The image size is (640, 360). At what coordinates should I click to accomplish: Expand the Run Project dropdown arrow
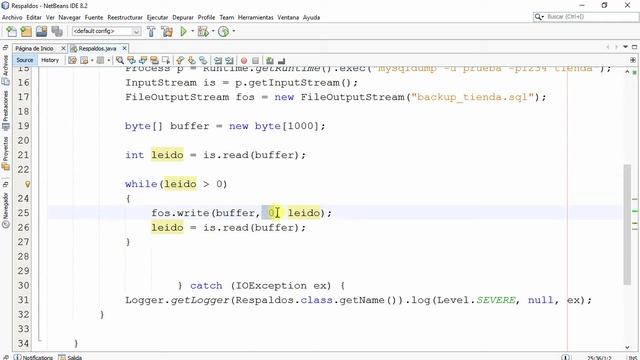tap(192, 31)
